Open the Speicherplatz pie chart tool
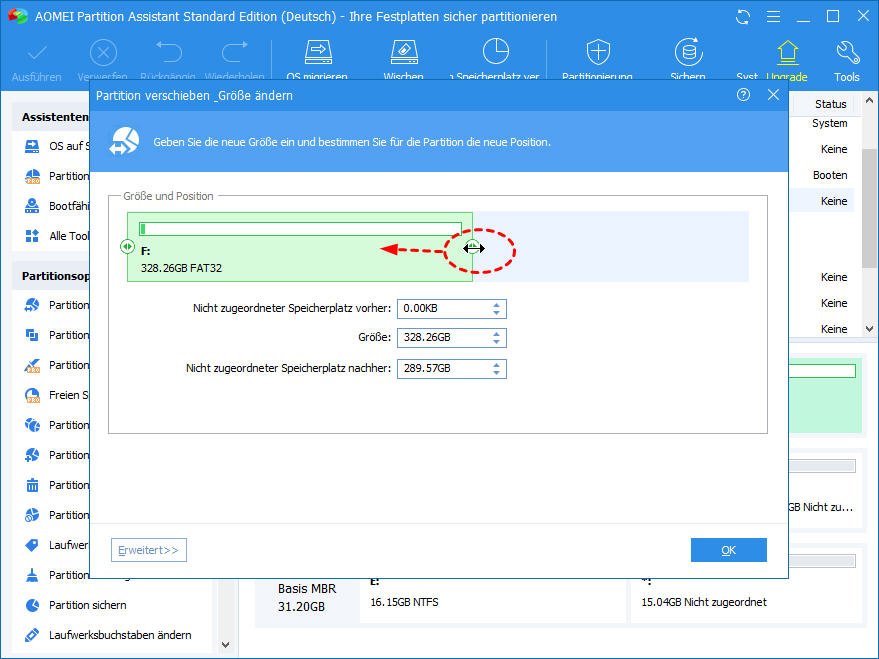The width and height of the screenshot is (879, 659). [x=496, y=52]
